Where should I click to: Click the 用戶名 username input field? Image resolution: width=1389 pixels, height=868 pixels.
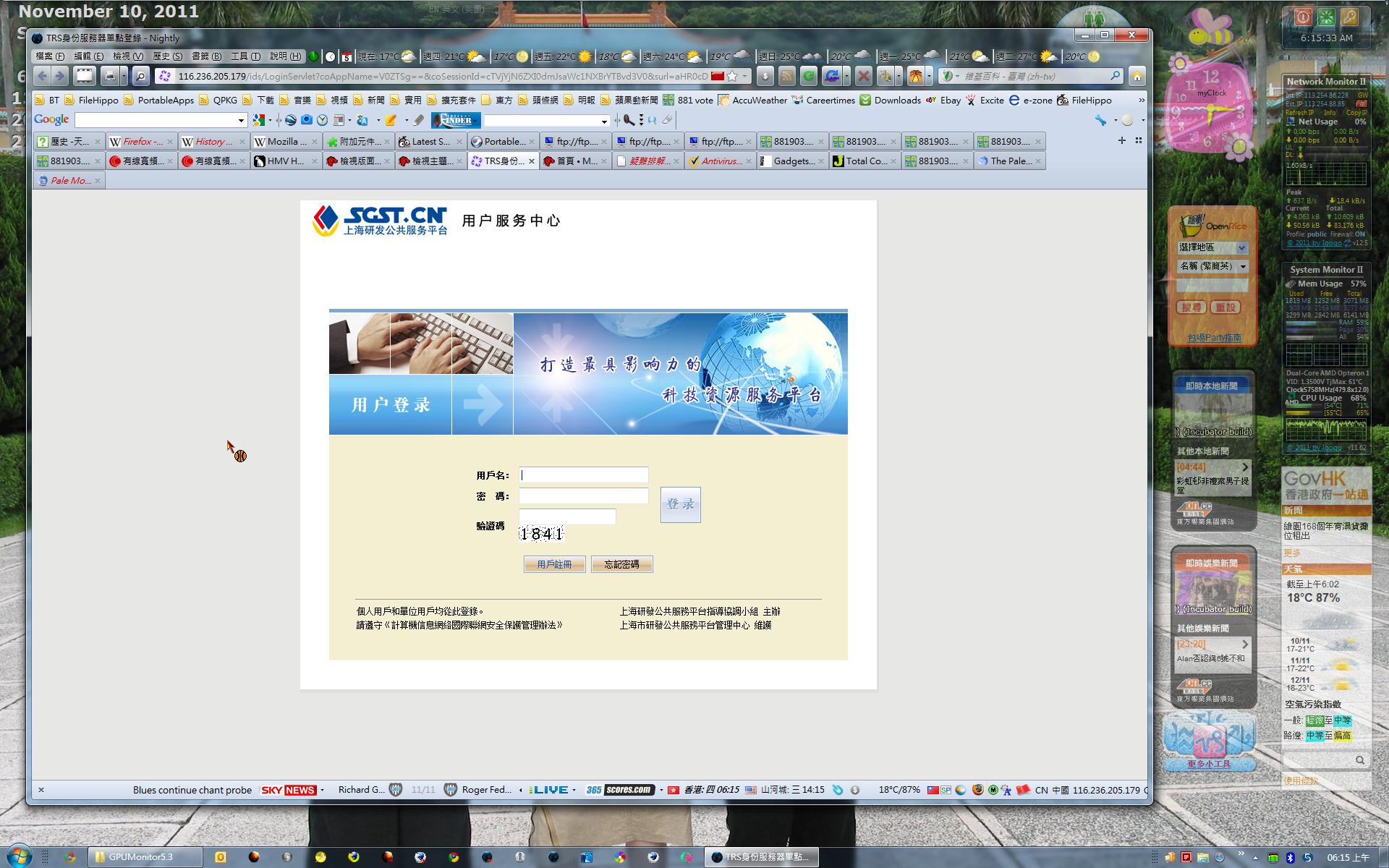pyautogui.click(x=583, y=475)
